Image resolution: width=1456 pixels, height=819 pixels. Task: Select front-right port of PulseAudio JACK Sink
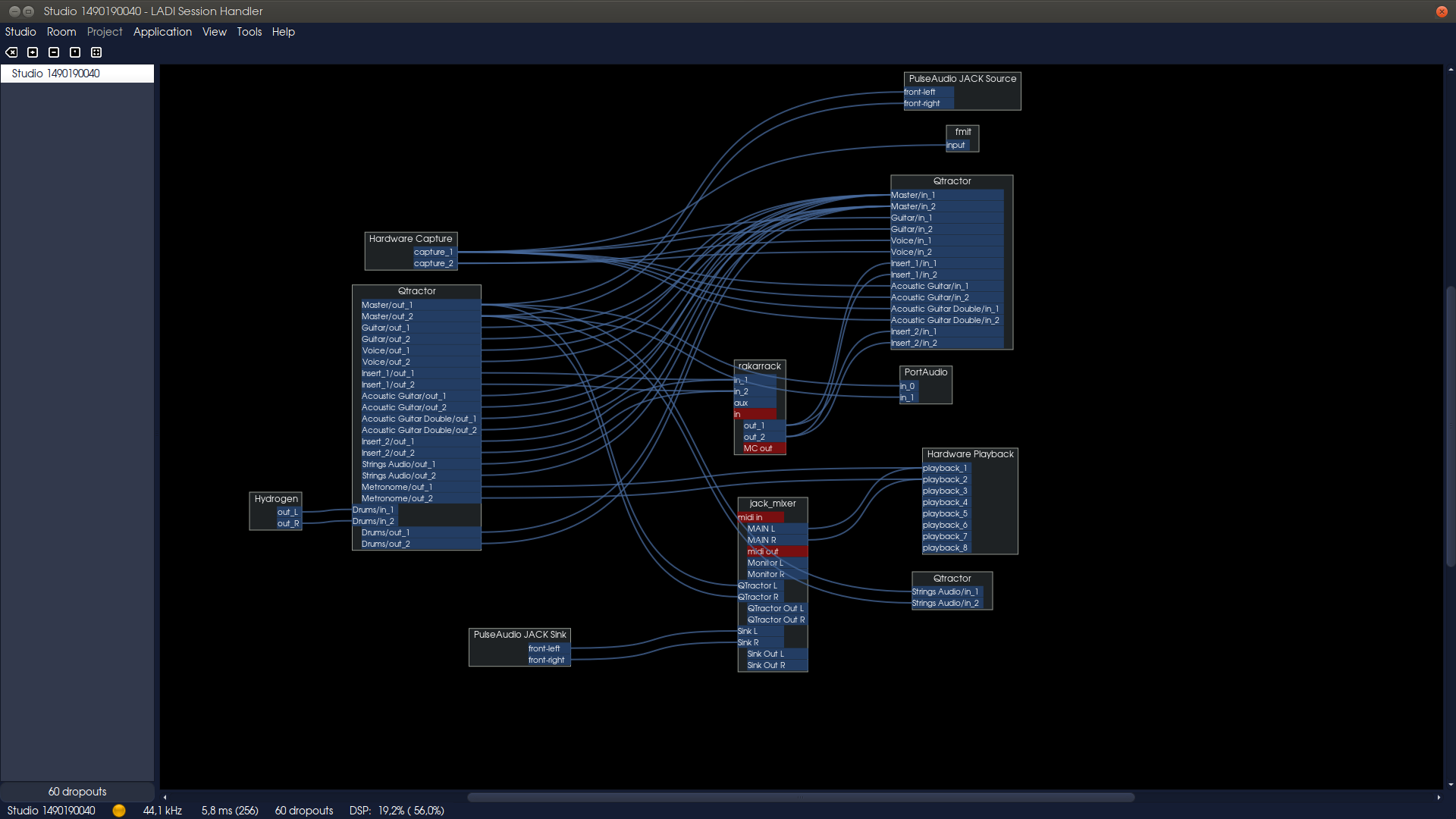point(548,661)
